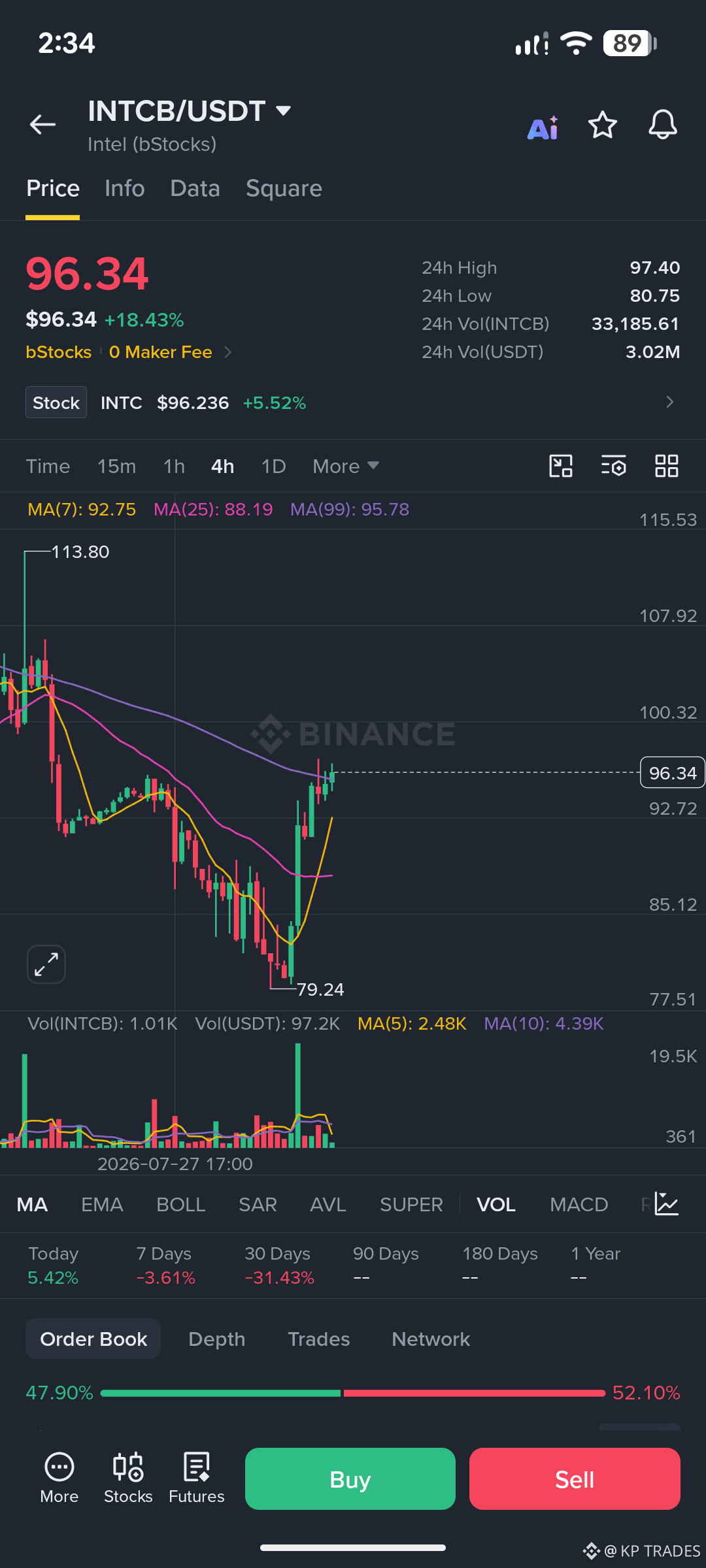This screenshot has height=1568, width=706.
Task: Add INTCB/USDT to favorites with star
Action: 603,125
